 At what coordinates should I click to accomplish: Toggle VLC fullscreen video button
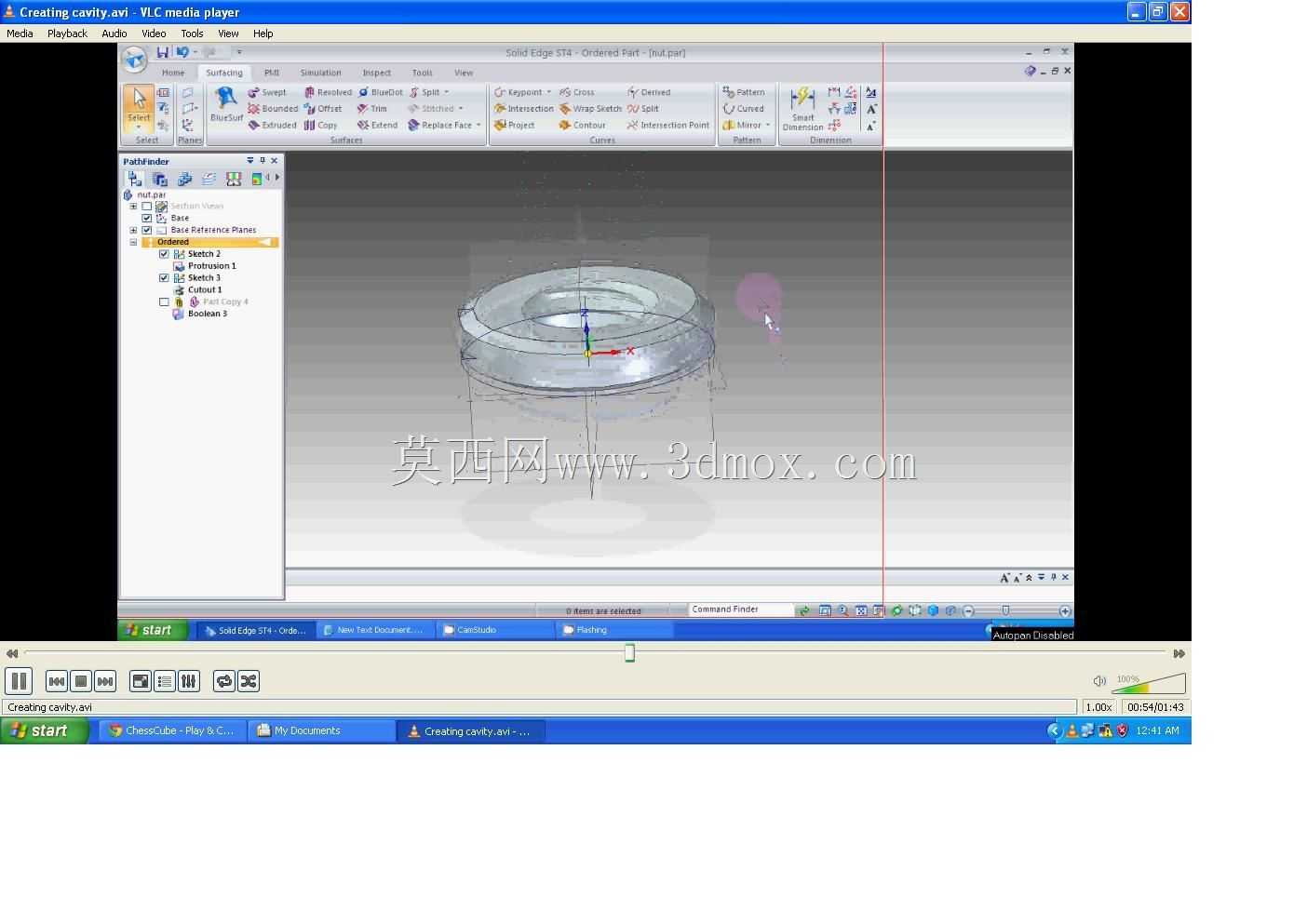pos(141,681)
